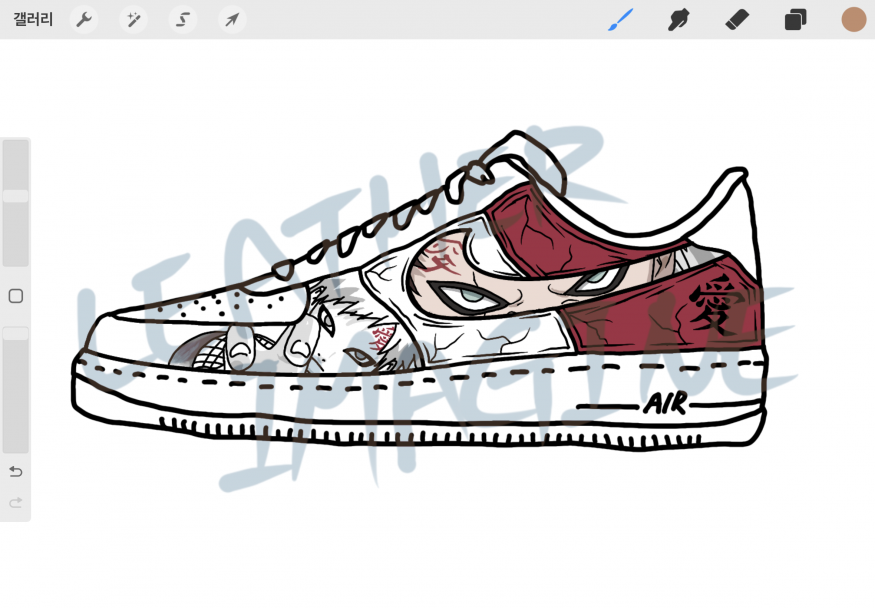Open the Adjustments magic wand menu
This screenshot has height=608, width=875.
click(133, 20)
